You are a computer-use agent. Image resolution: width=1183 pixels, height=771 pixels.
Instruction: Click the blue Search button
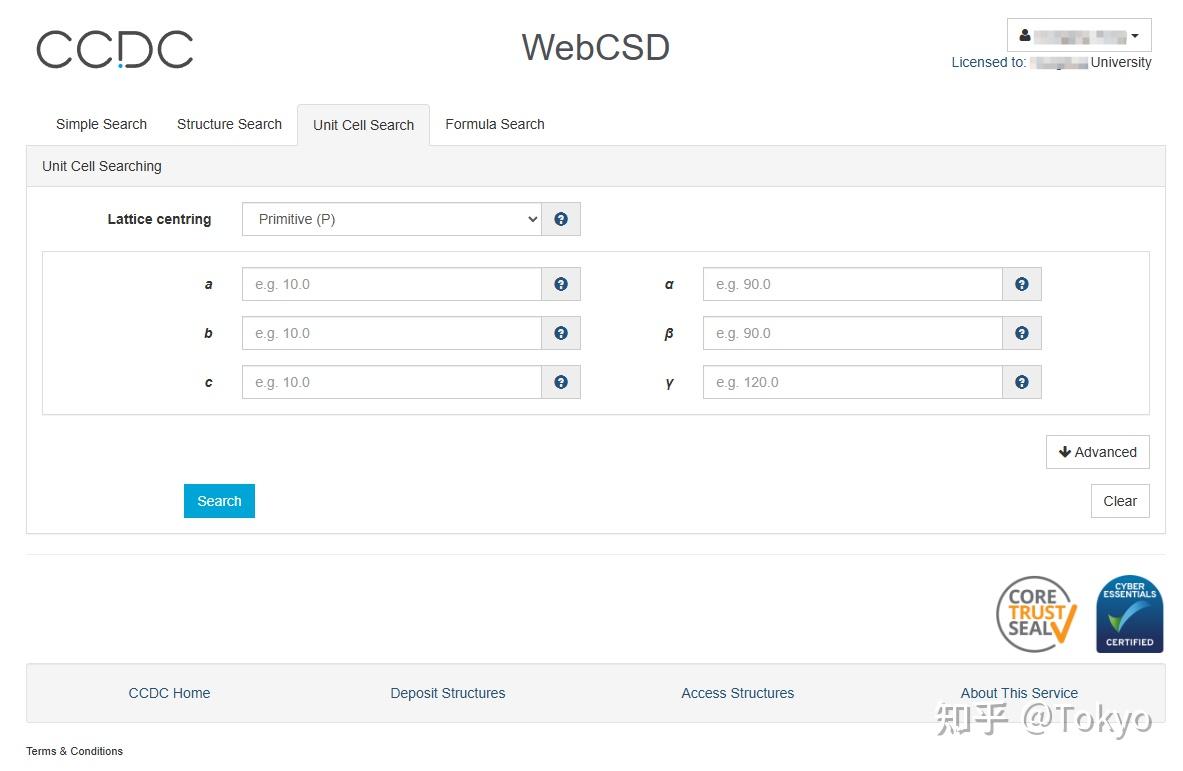tap(220, 501)
